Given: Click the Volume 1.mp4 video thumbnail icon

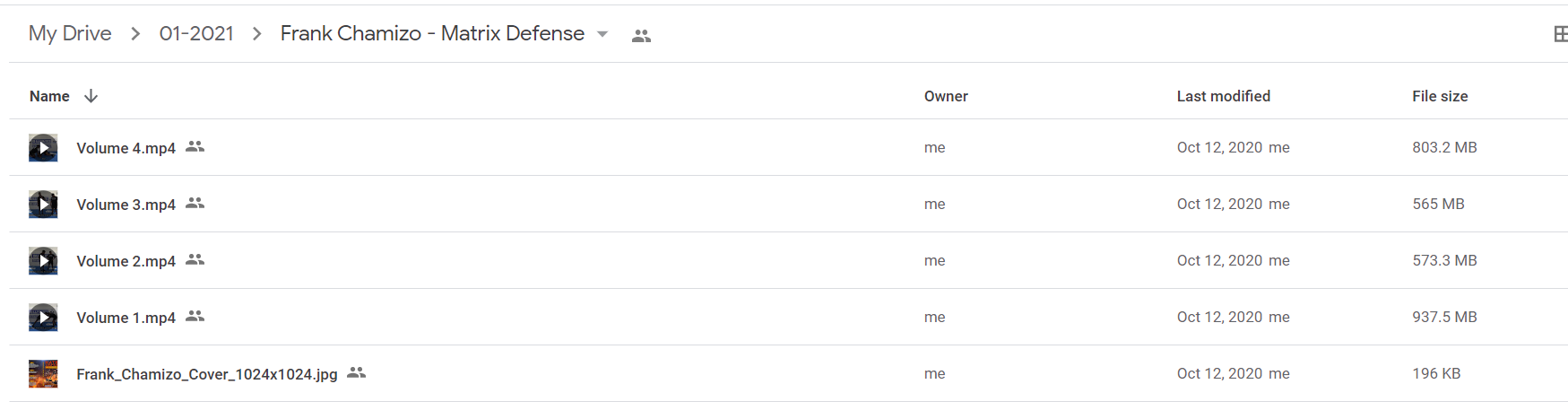Looking at the screenshot, I should pyautogui.click(x=43, y=317).
